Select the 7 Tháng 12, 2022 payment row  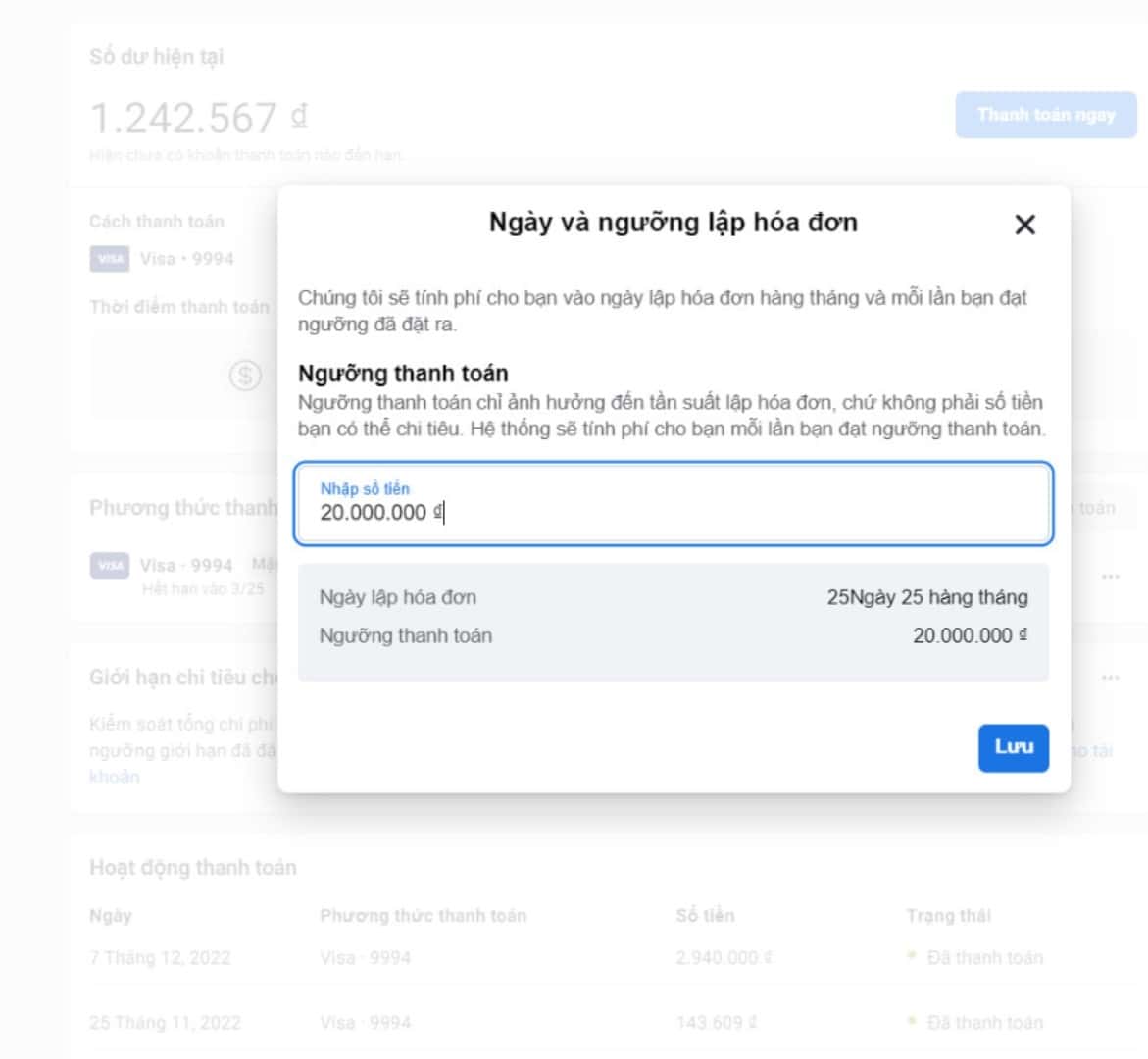(x=160, y=957)
